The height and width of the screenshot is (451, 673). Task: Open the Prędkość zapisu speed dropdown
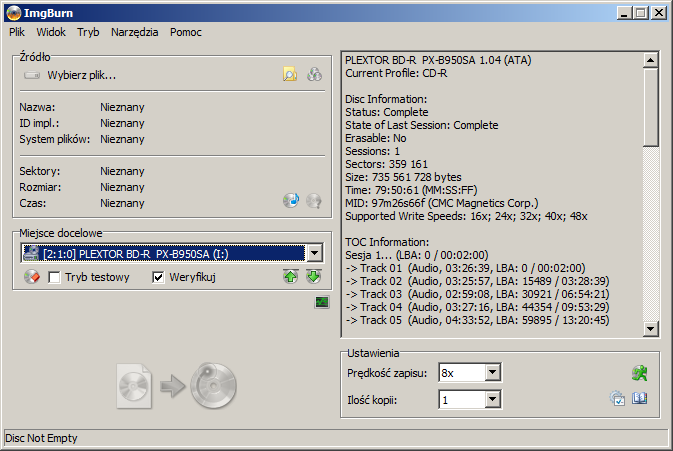[x=493, y=372]
